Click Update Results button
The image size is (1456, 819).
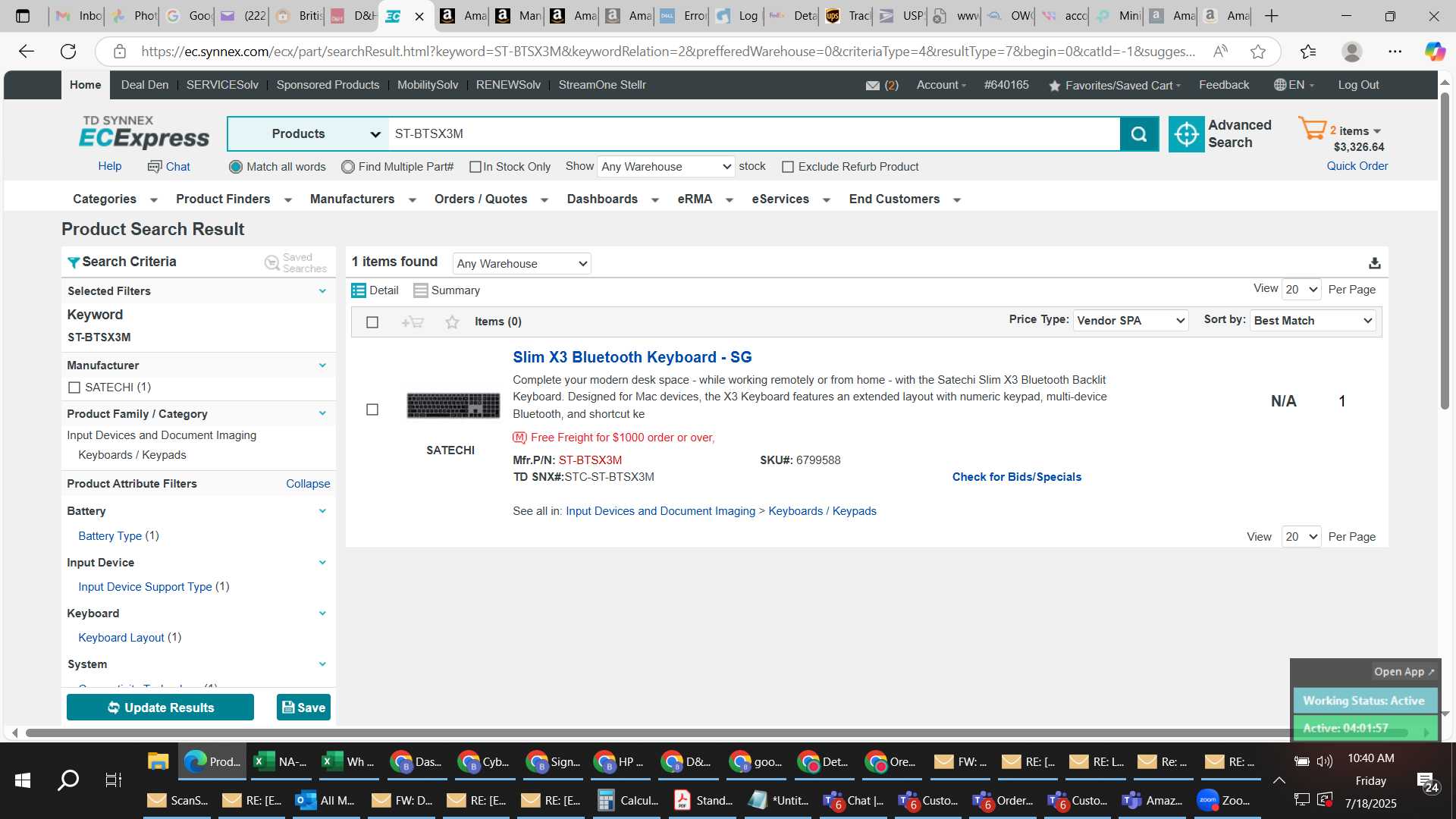(160, 708)
